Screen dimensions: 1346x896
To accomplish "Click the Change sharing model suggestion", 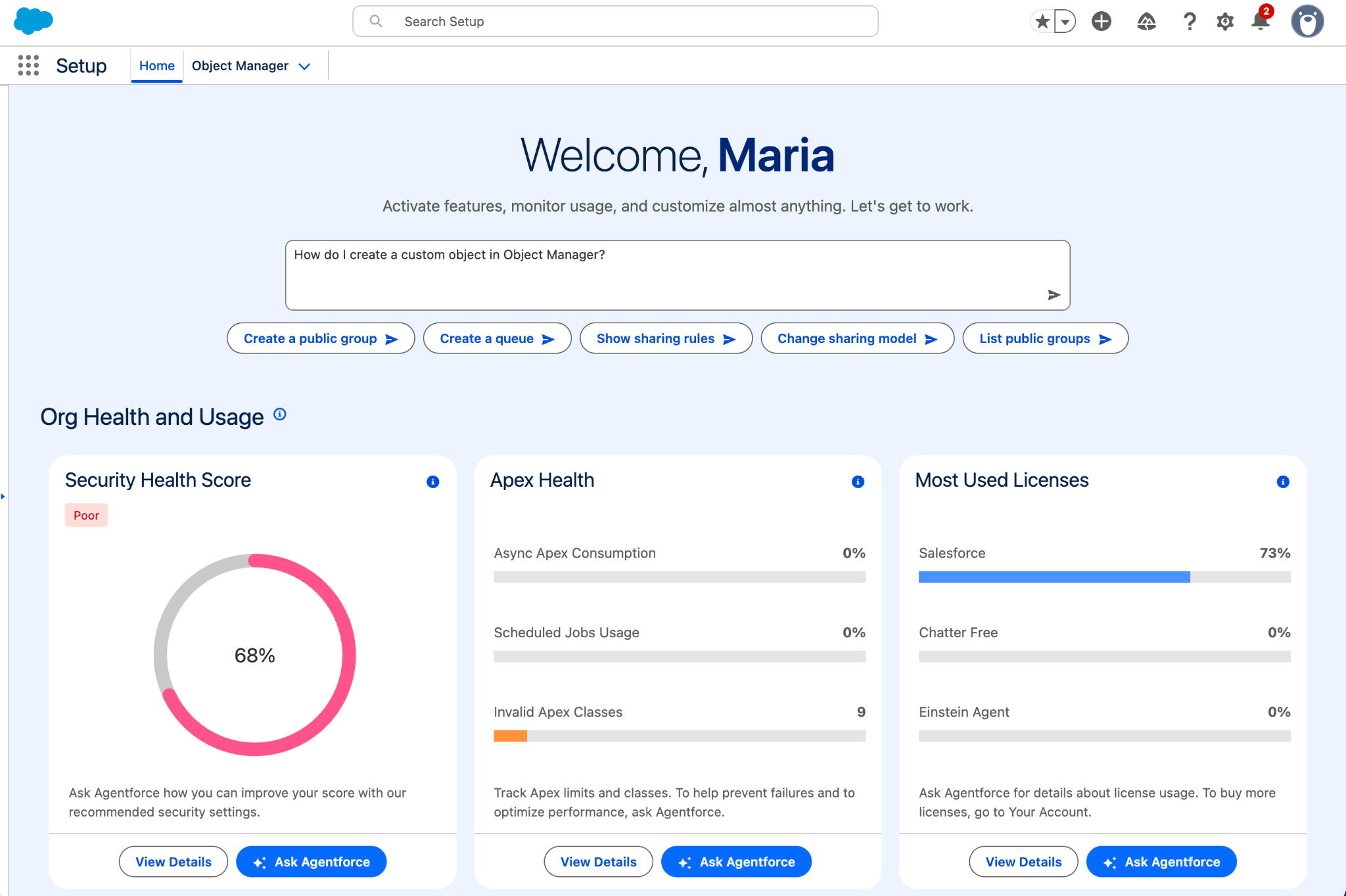I will pyautogui.click(x=857, y=338).
